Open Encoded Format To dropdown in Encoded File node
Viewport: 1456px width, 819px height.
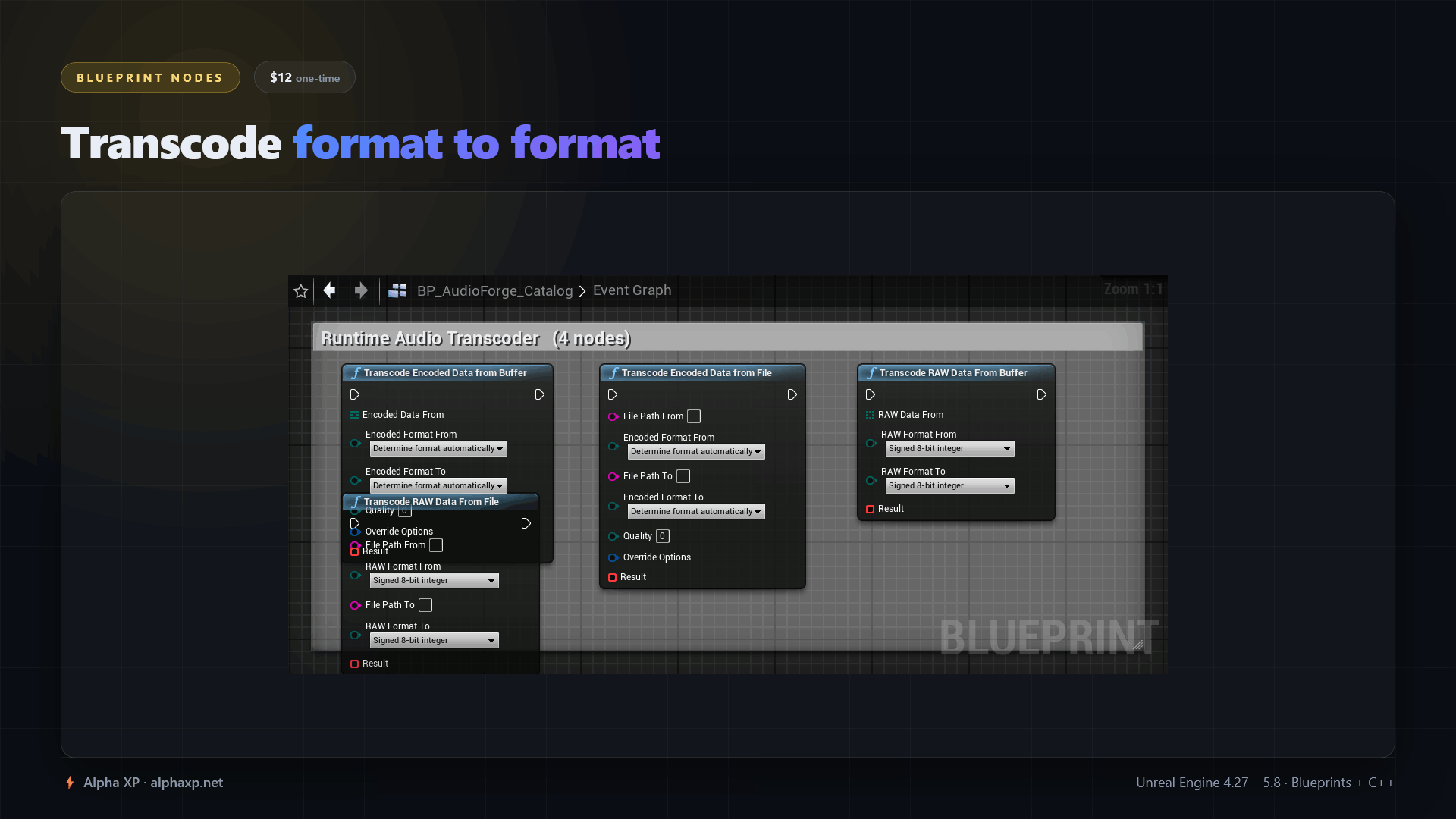click(x=696, y=512)
